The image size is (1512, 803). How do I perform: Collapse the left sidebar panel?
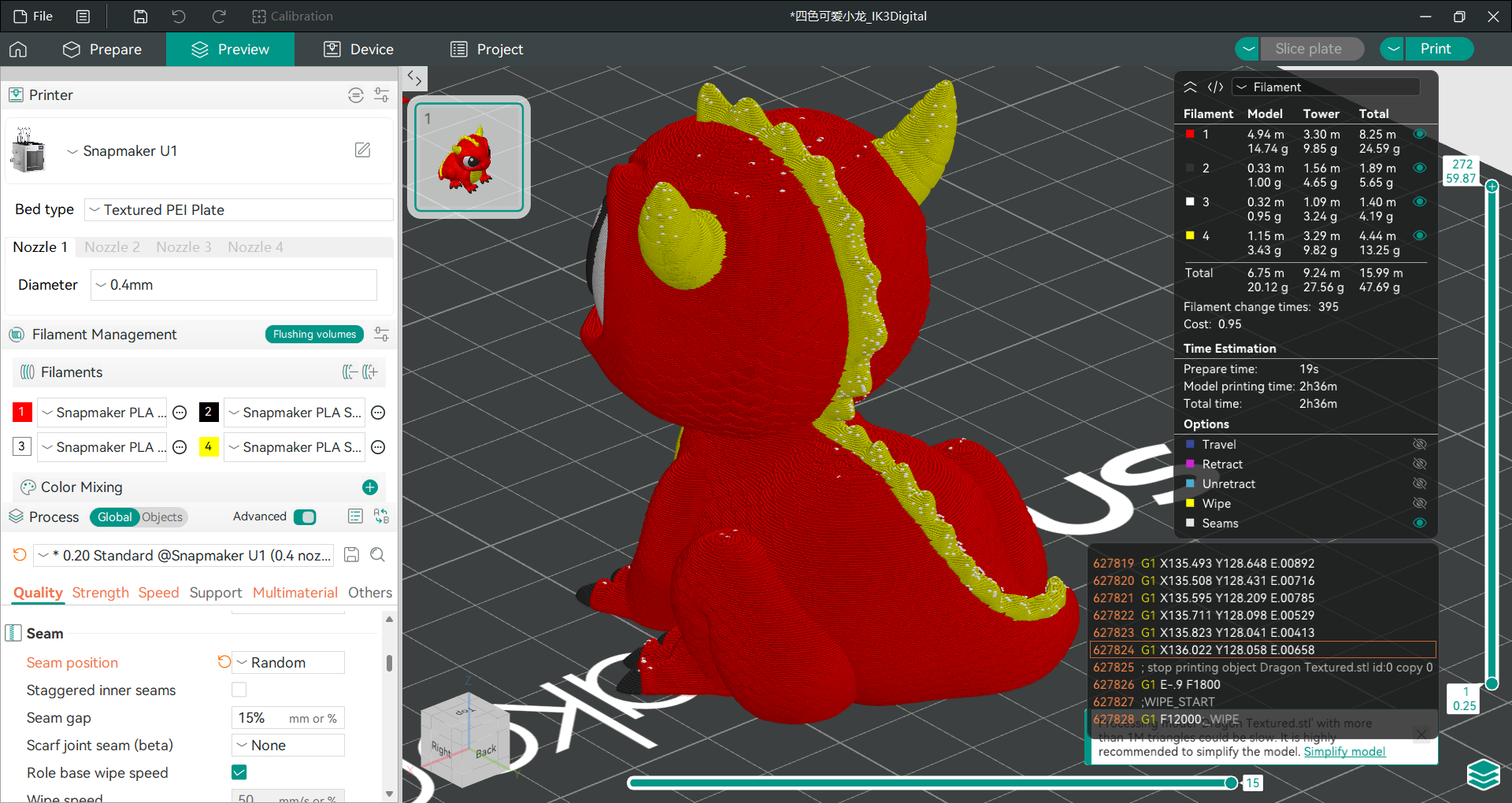(414, 78)
